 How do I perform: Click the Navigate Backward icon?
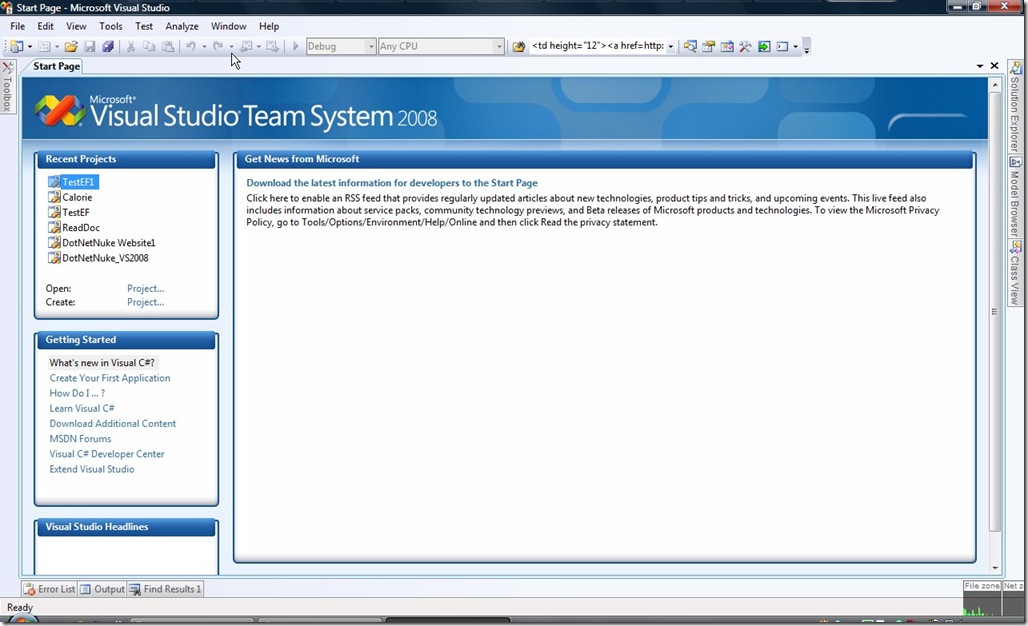tap(246, 47)
